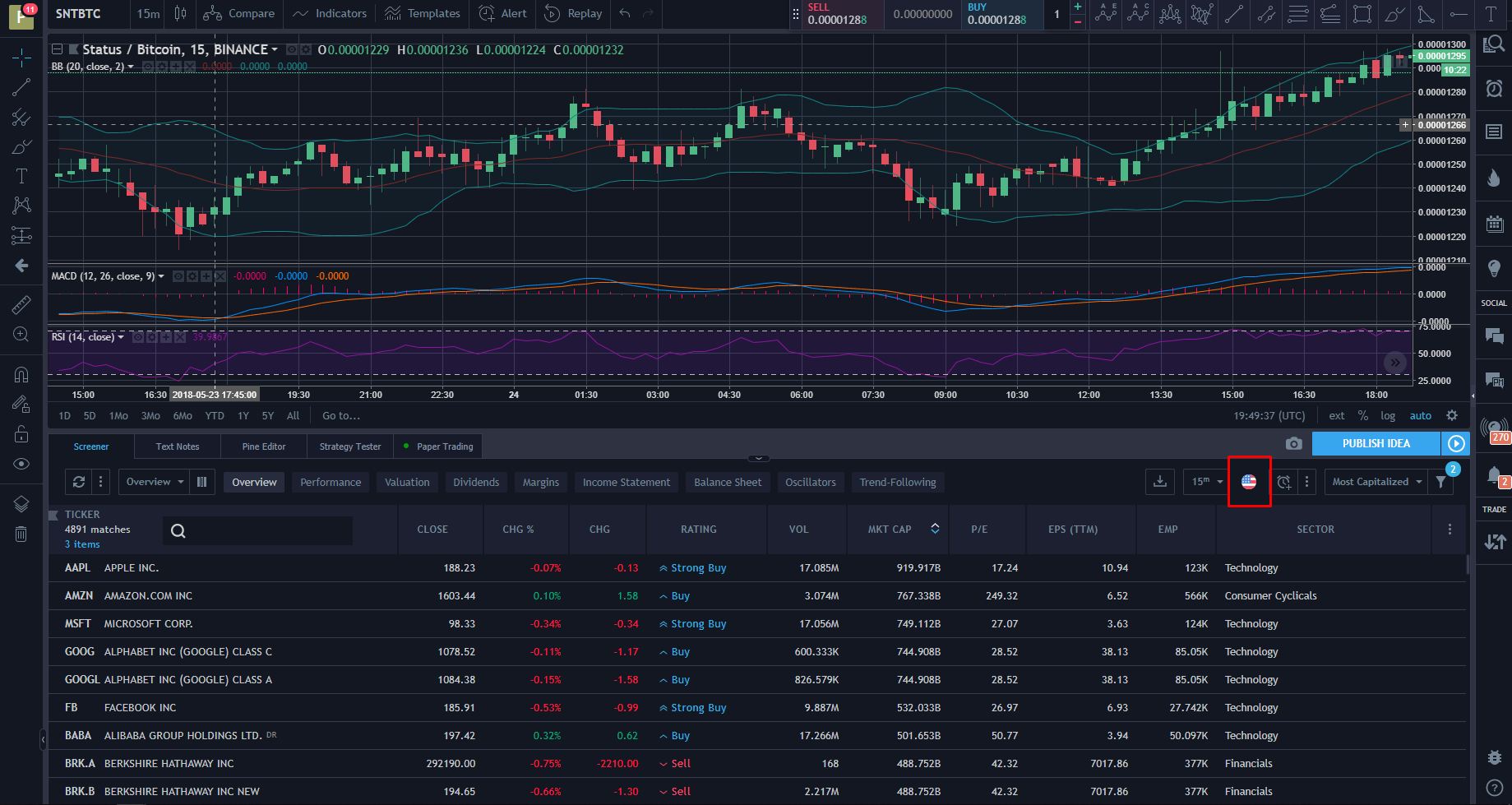Open the text annotation tool in left sidebar
This screenshot has height=805, width=1512.
point(21,175)
